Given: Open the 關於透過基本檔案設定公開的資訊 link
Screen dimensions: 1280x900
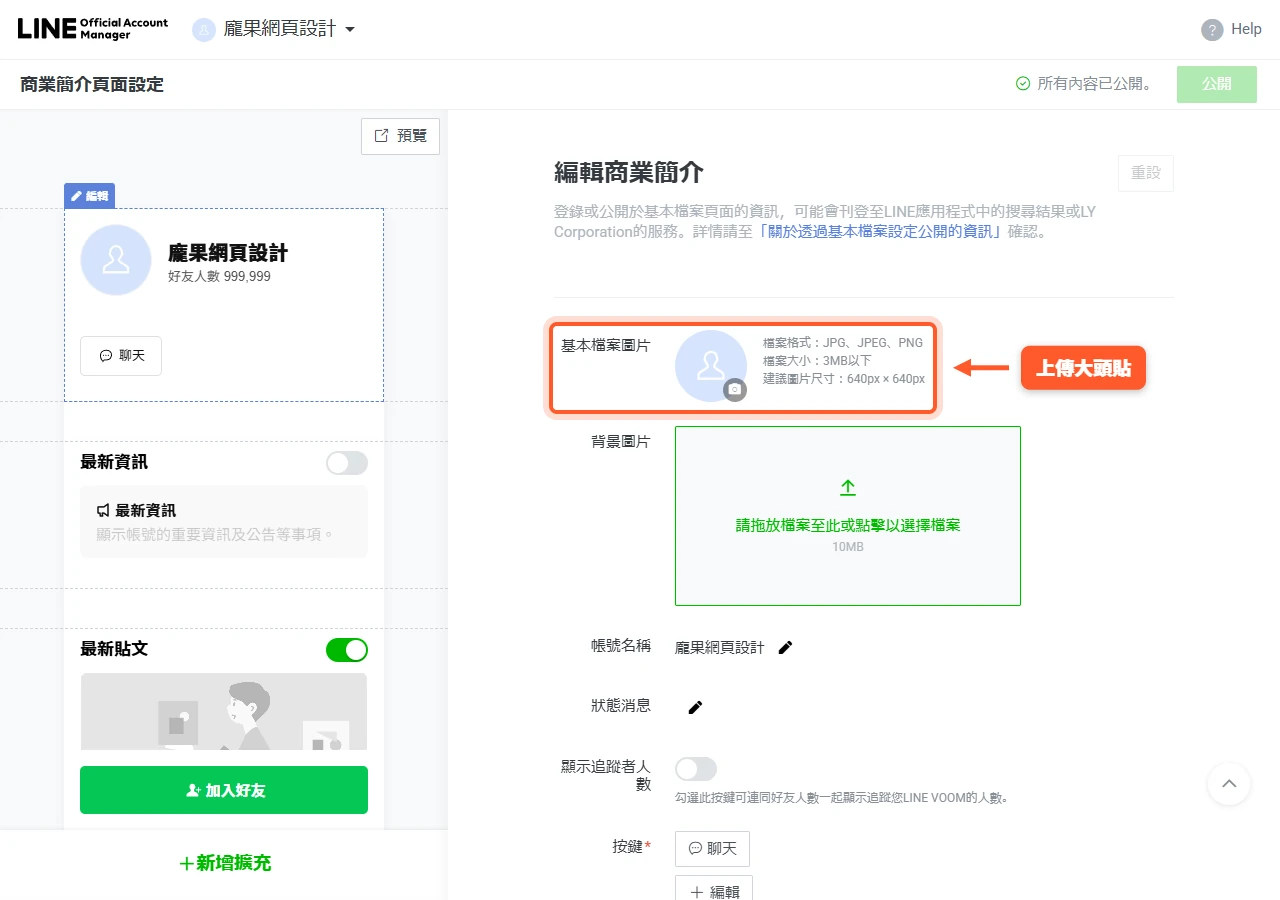Looking at the screenshot, I should [880, 232].
